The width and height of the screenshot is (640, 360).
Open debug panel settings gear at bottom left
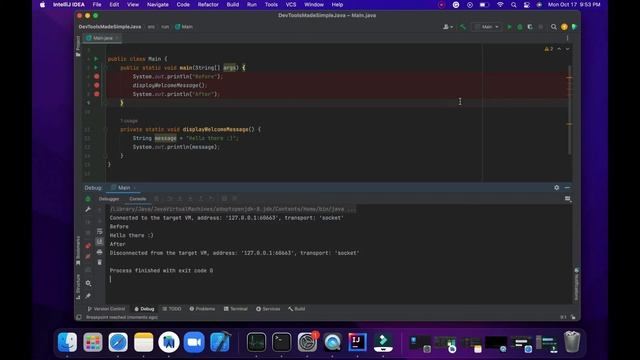pyautogui.click(x=88, y=283)
